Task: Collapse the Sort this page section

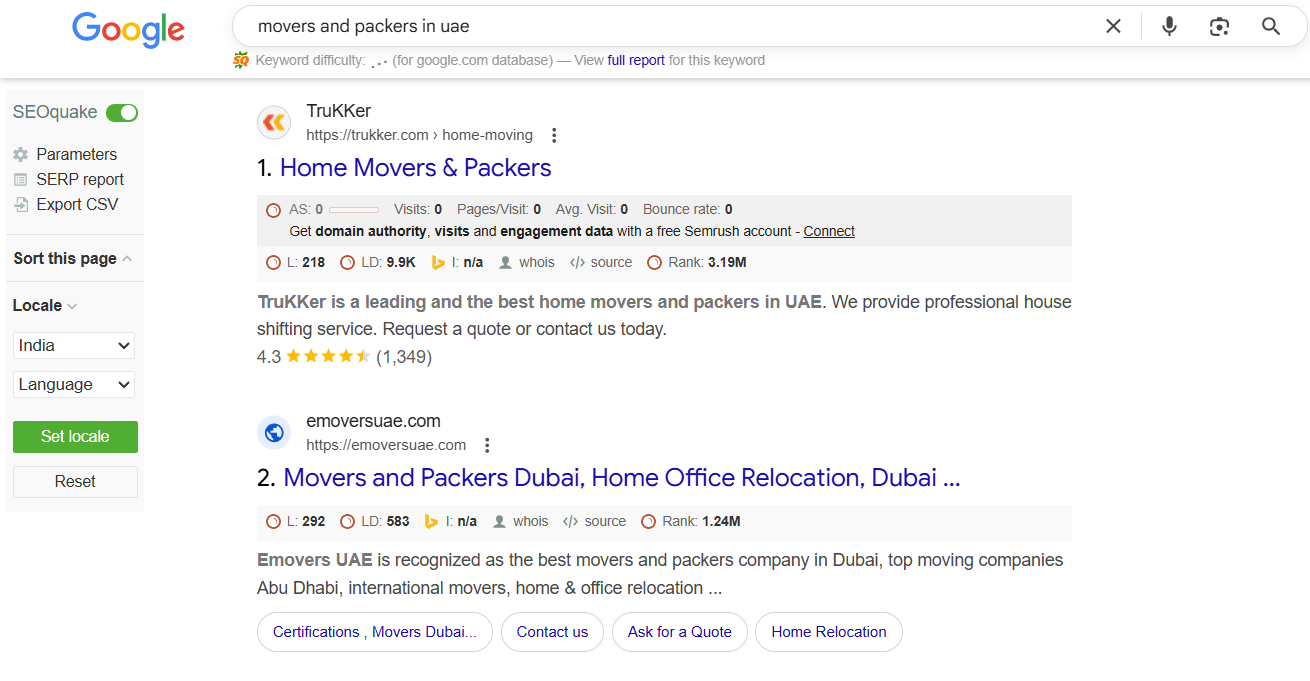Action: click(x=127, y=259)
